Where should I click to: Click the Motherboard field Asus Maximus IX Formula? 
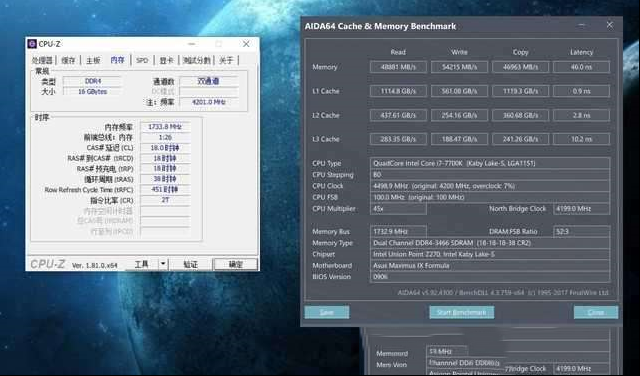(x=490, y=265)
